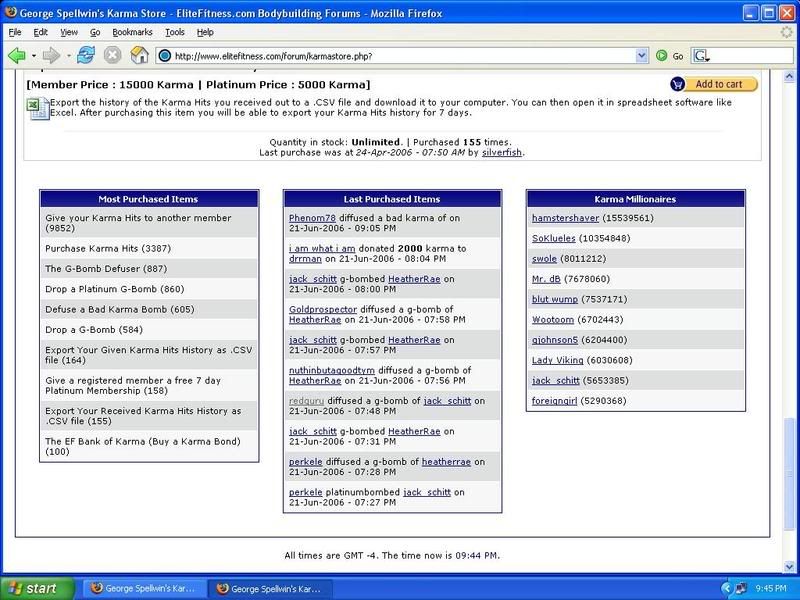
Task: Click the Phenom78 user link
Action: (x=312, y=217)
